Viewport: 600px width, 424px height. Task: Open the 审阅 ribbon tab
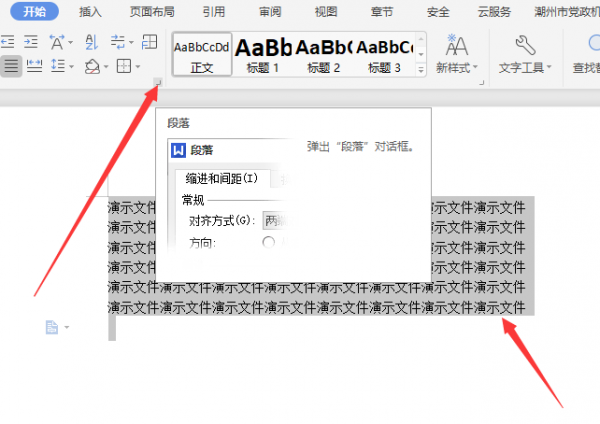(270, 12)
